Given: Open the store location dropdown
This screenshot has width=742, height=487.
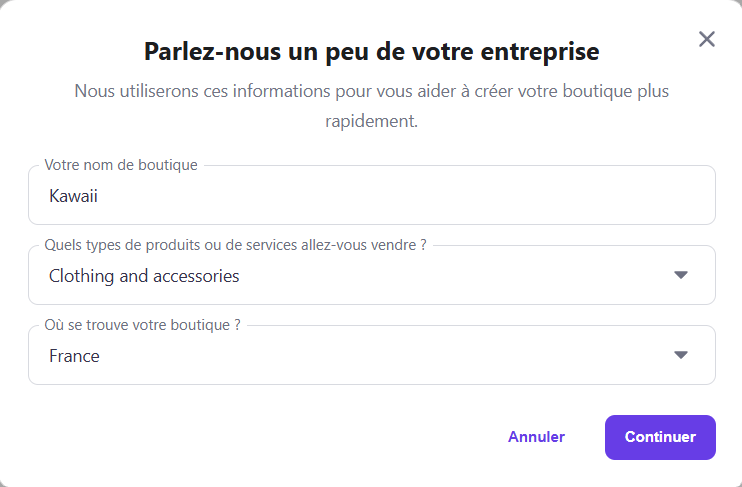Looking at the screenshot, I should [371, 355].
